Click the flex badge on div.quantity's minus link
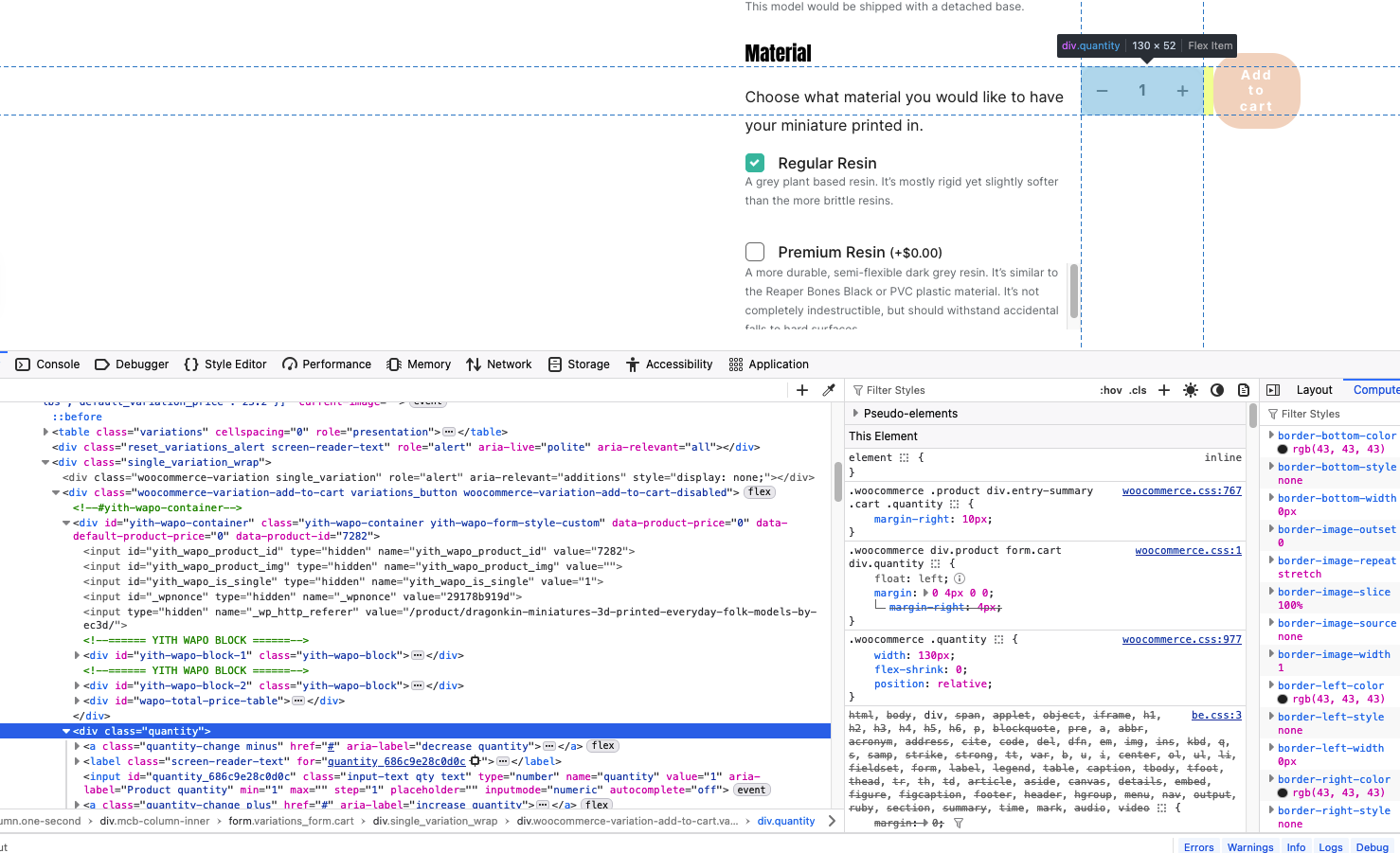Screen dimensions: 1400x853 pyautogui.click(x=603, y=746)
